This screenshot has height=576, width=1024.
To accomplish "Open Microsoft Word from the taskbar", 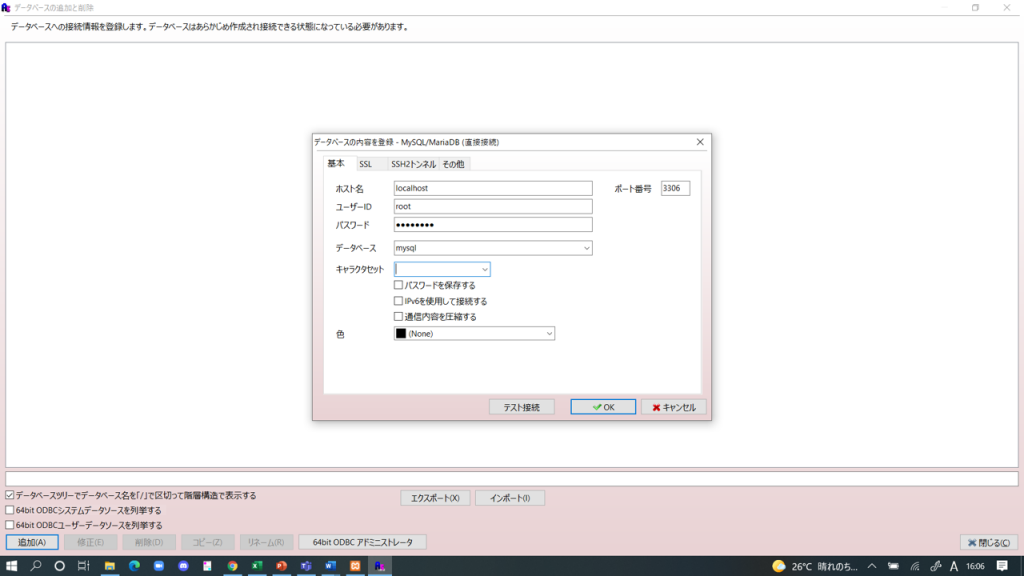I will [329, 565].
